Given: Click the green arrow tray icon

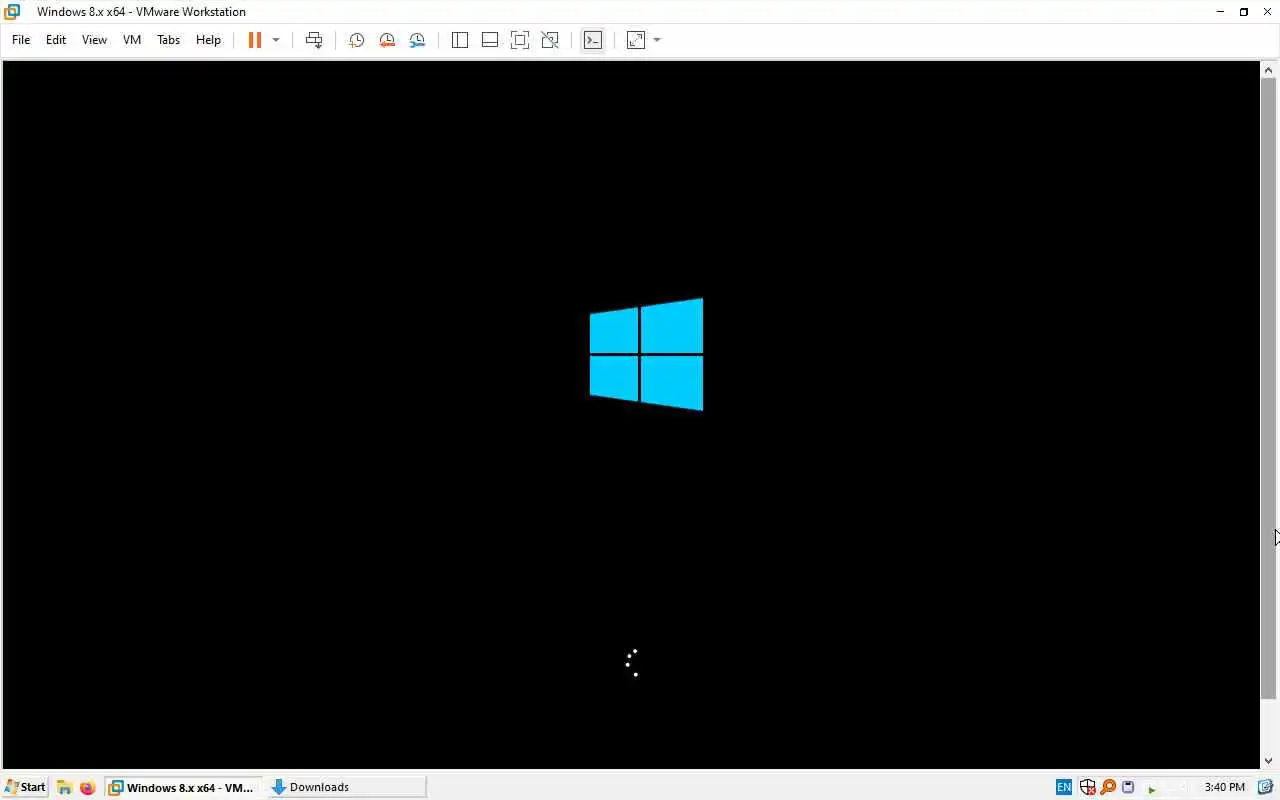Looking at the screenshot, I should pyautogui.click(x=1152, y=789).
